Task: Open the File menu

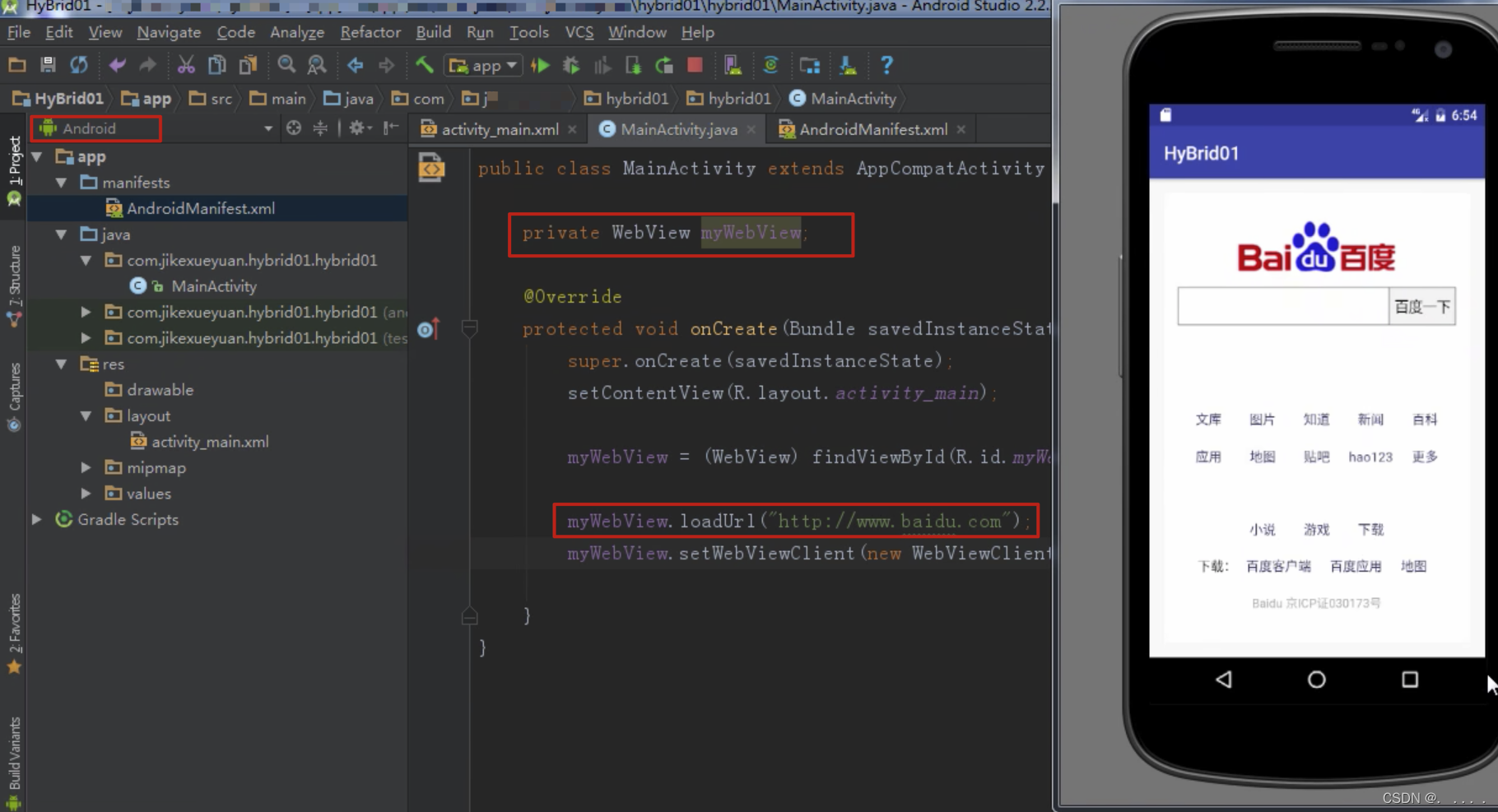Action: click(19, 32)
